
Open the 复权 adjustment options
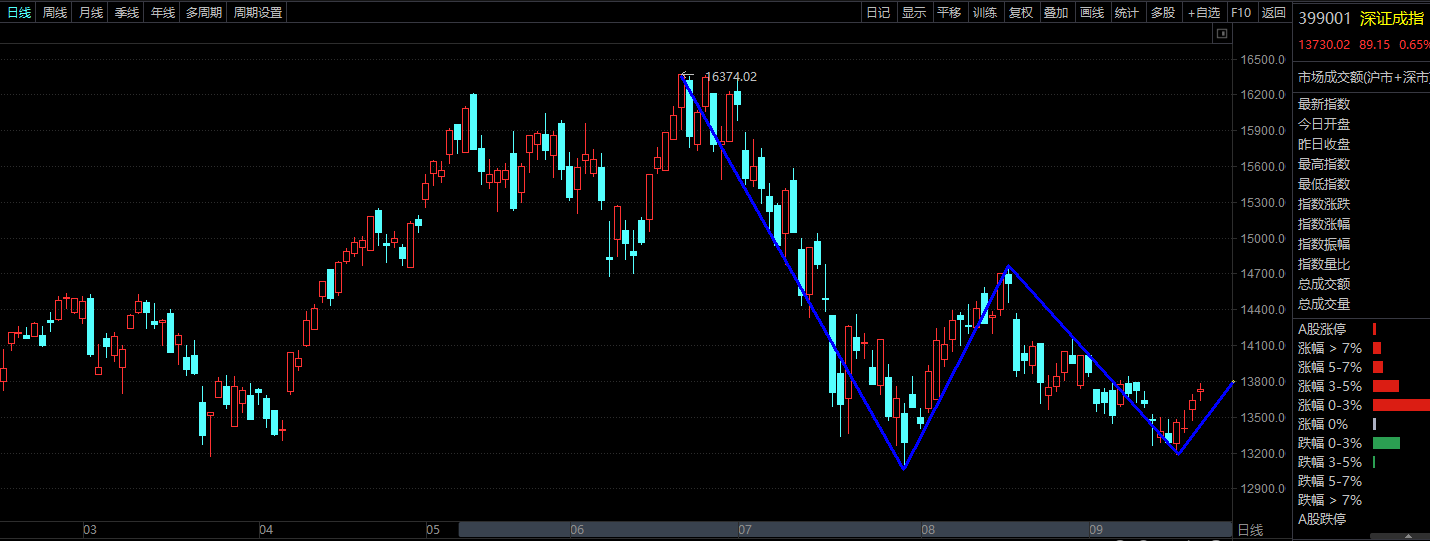(x=1020, y=12)
